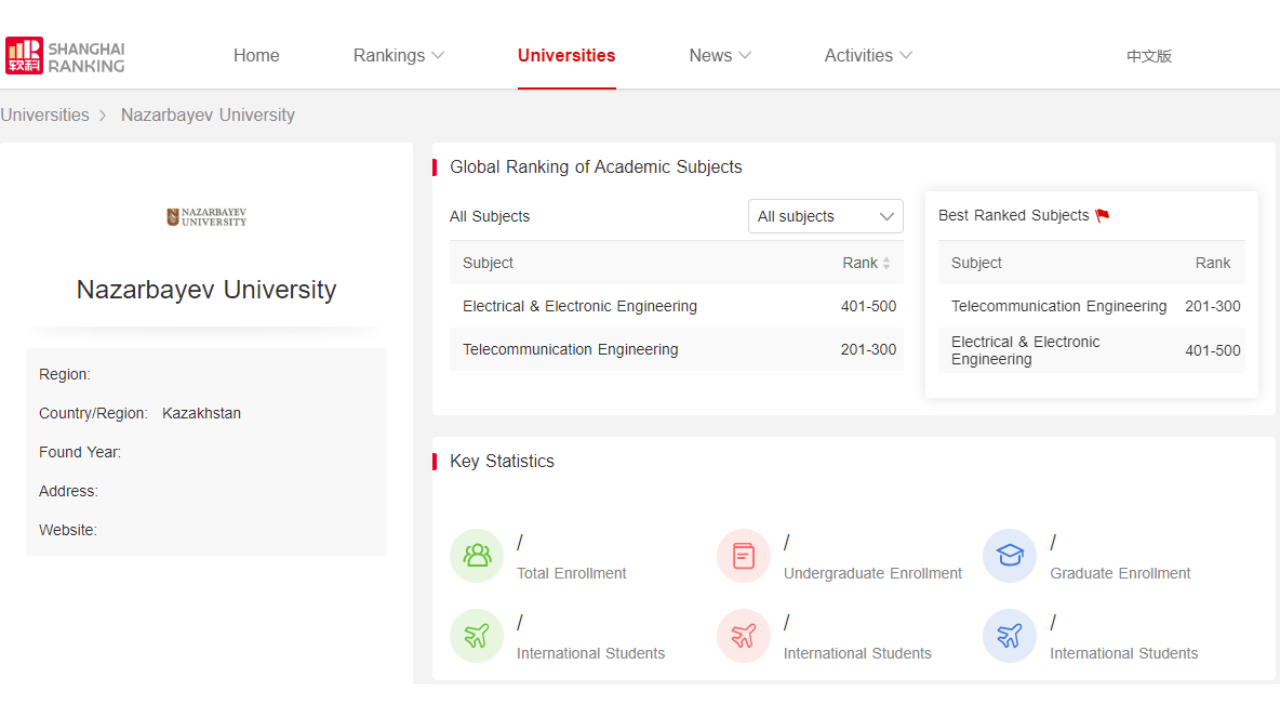Select the Universities nav tab
The image size is (1280, 720).
tap(566, 56)
